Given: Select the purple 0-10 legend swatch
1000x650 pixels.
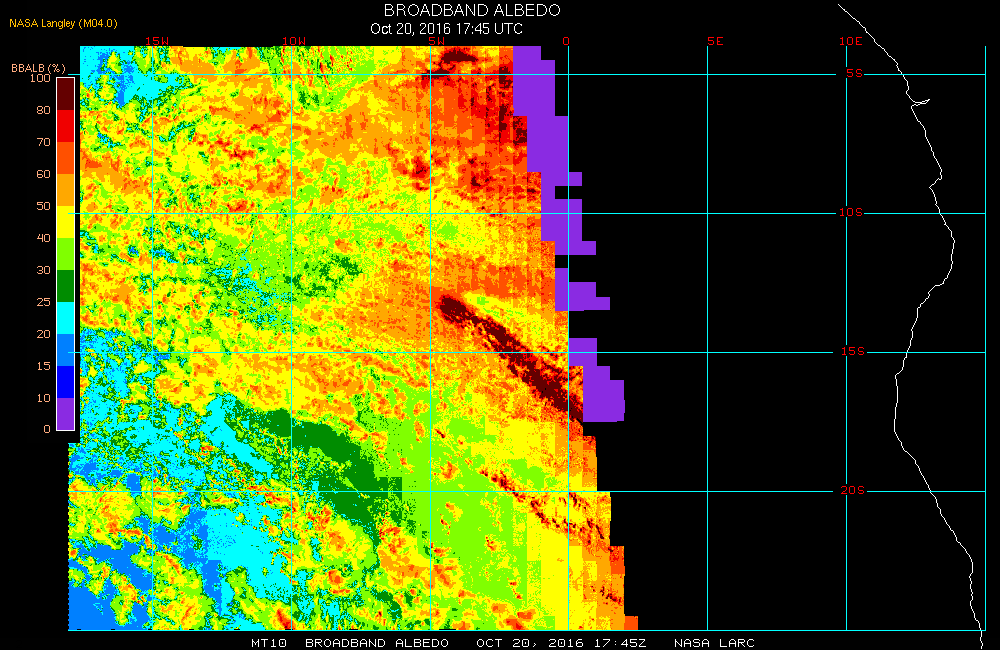Looking at the screenshot, I should pos(66,413).
